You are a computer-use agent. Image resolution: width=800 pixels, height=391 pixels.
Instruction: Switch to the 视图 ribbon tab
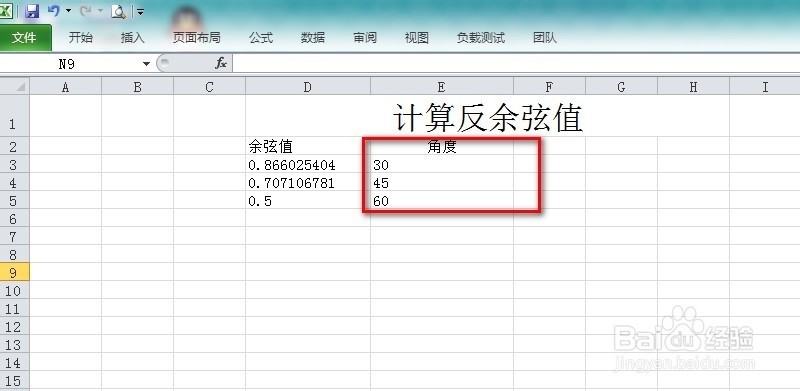[416, 38]
